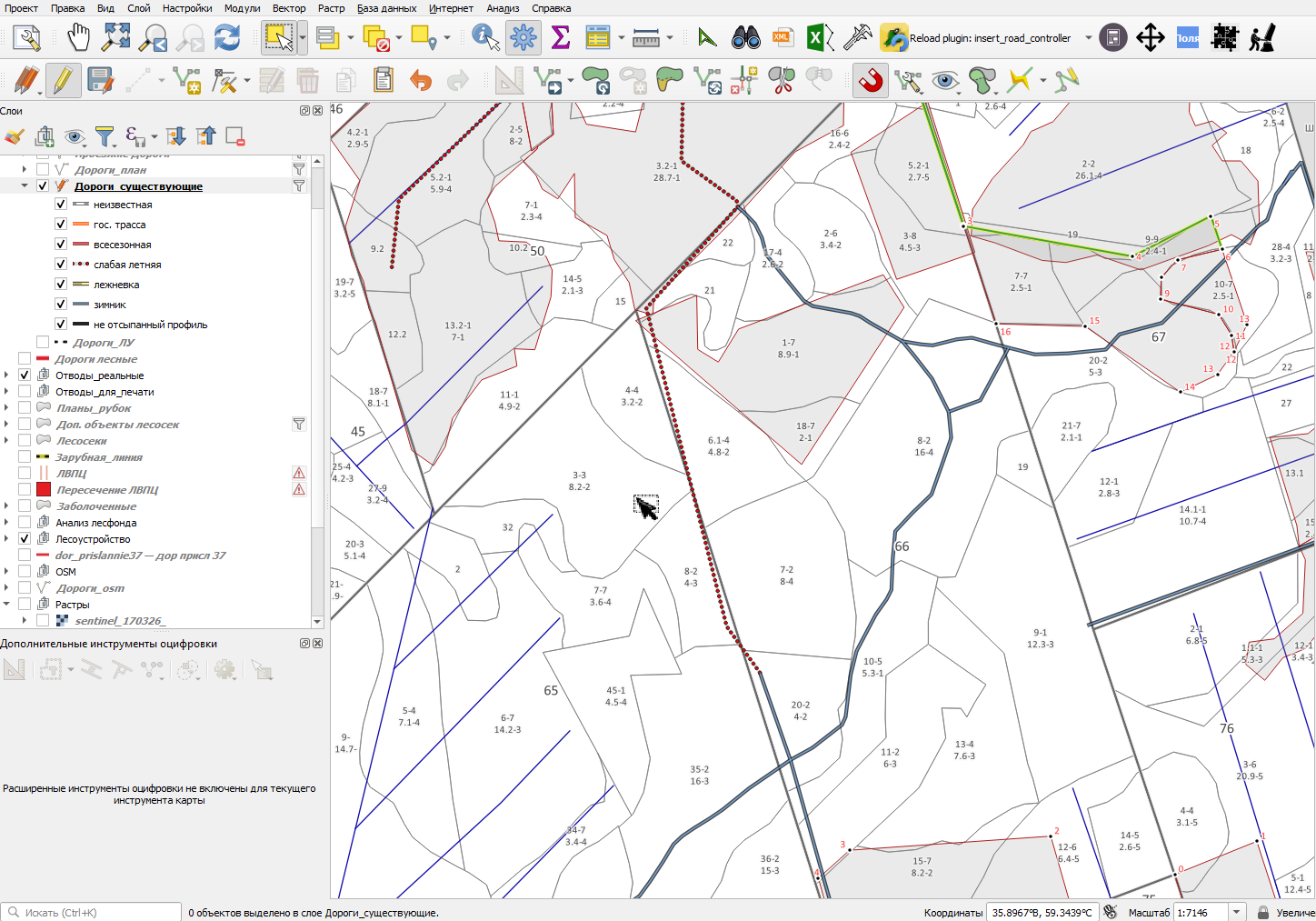The height and width of the screenshot is (921, 1316).
Task: Expand the OSM group
Action: 6,571
